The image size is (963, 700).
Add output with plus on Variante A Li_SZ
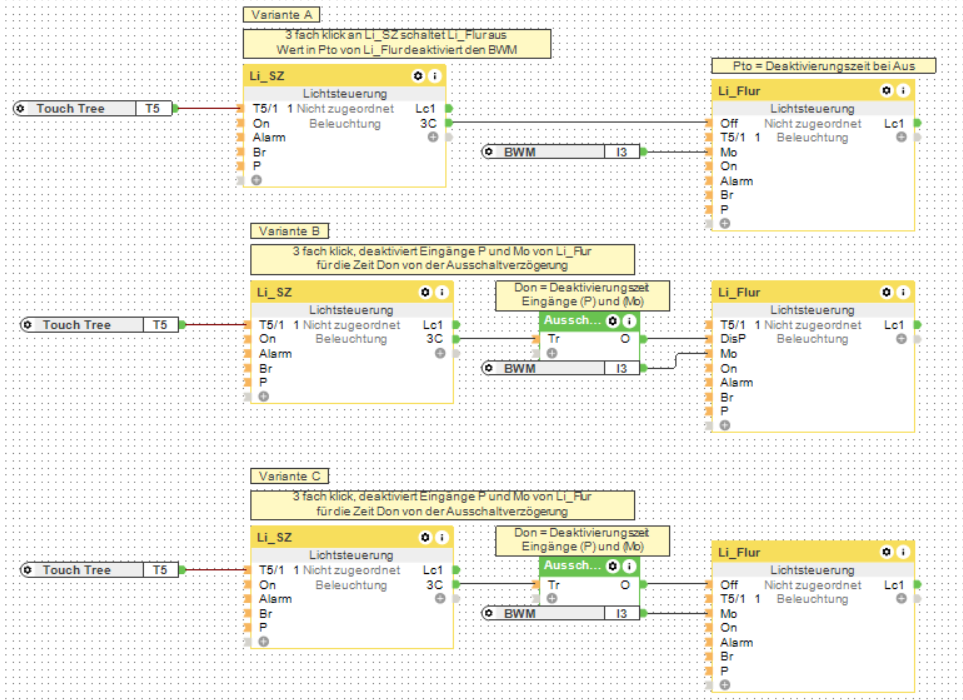tap(433, 137)
